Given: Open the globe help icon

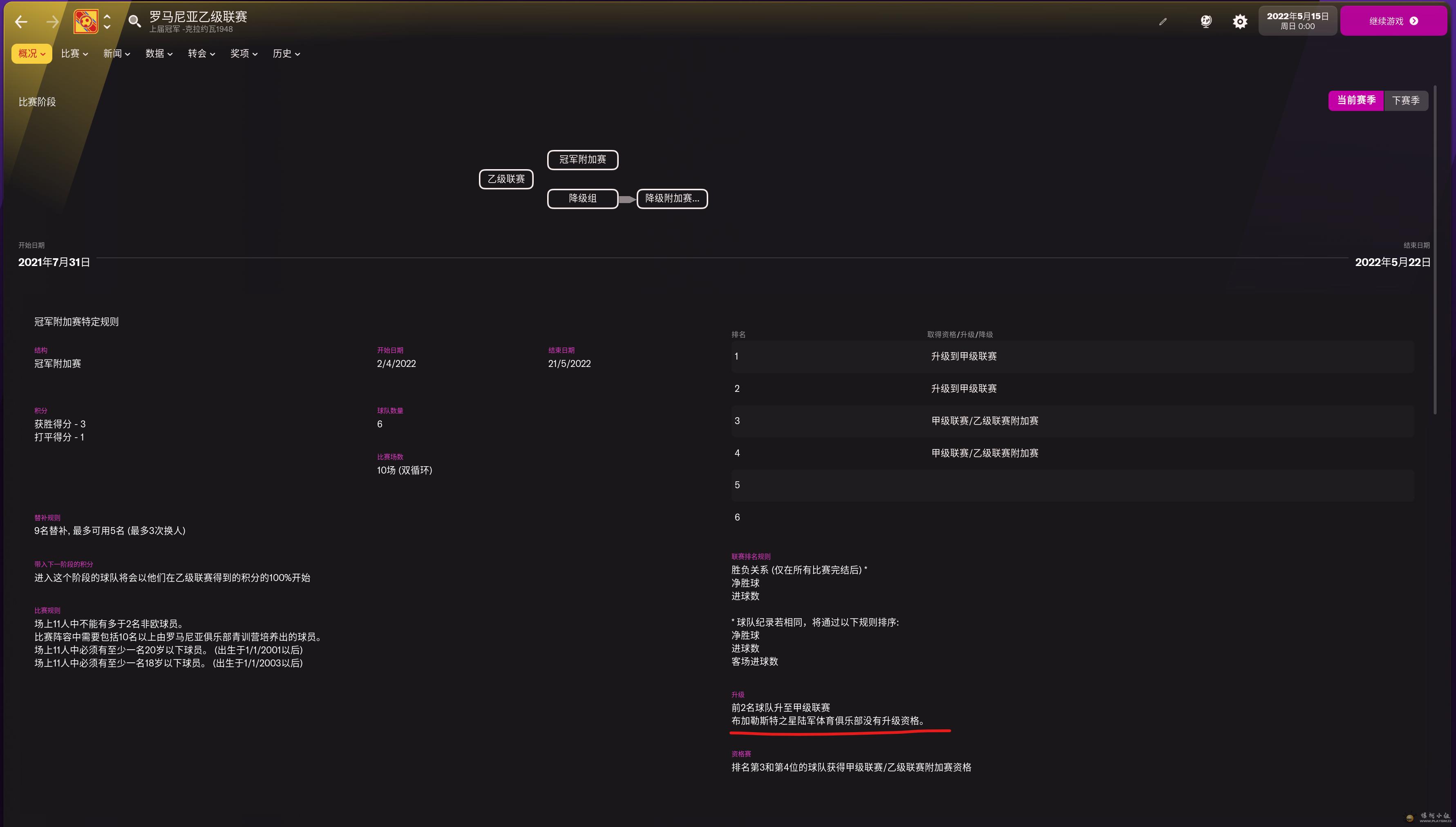Looking at the screenshot, I should [x=1206, y=22].
